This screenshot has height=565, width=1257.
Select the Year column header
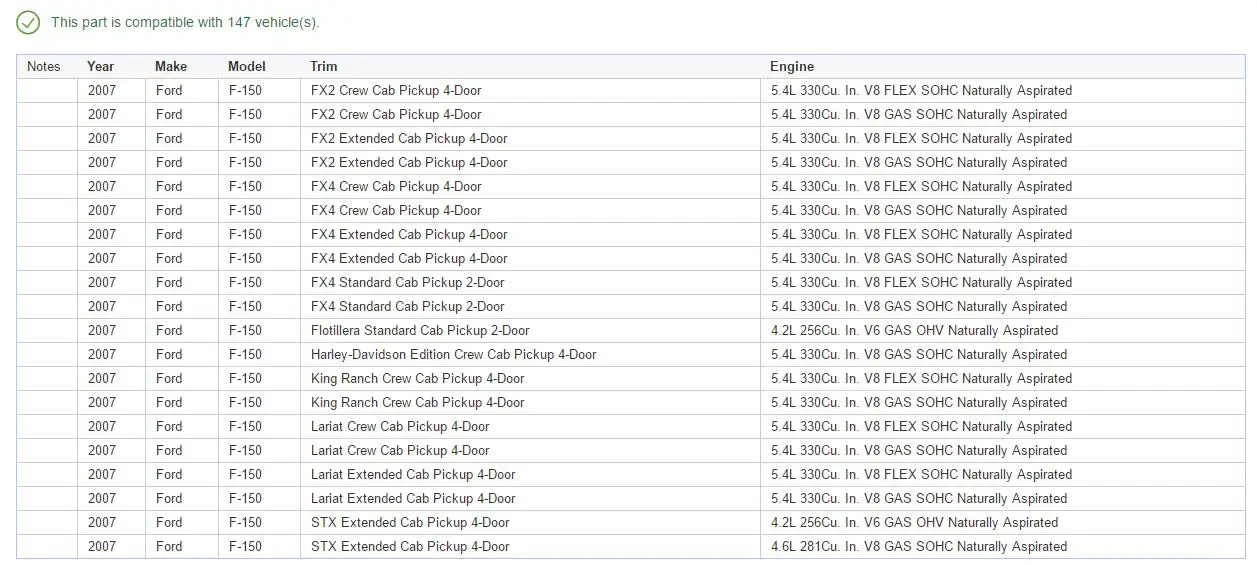click(x=101, y=66)
